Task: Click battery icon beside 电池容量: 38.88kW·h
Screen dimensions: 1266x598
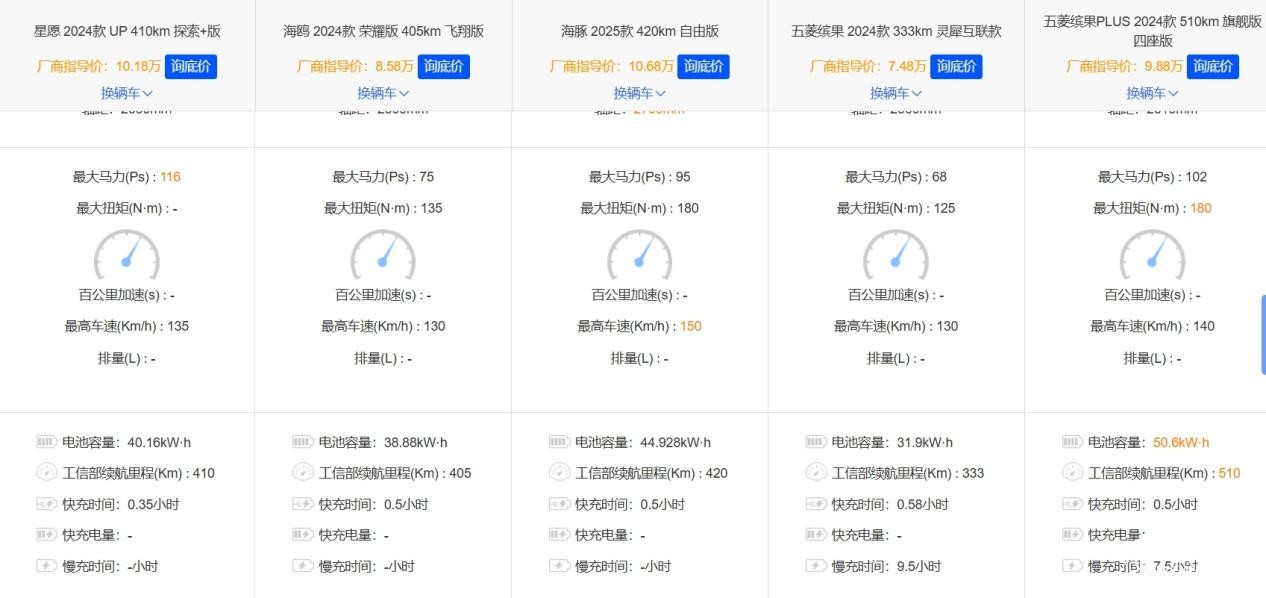Action: pyautogui.click(x=304, y=442)
